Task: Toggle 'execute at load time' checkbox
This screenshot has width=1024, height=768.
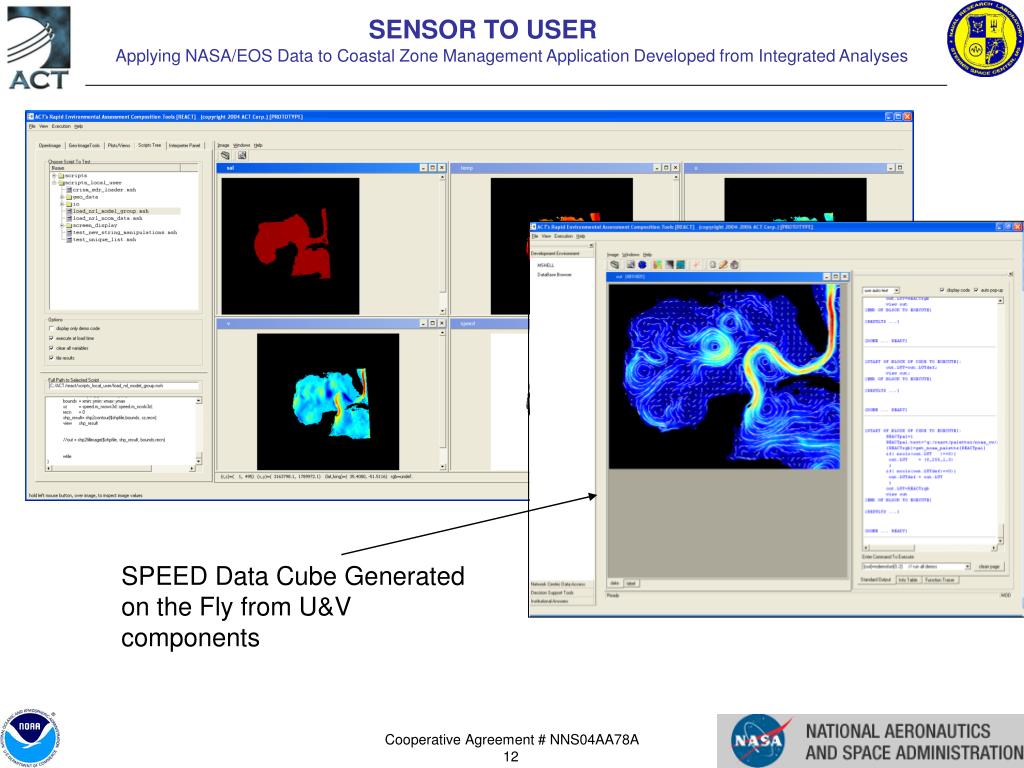Action: coord(52,338)
